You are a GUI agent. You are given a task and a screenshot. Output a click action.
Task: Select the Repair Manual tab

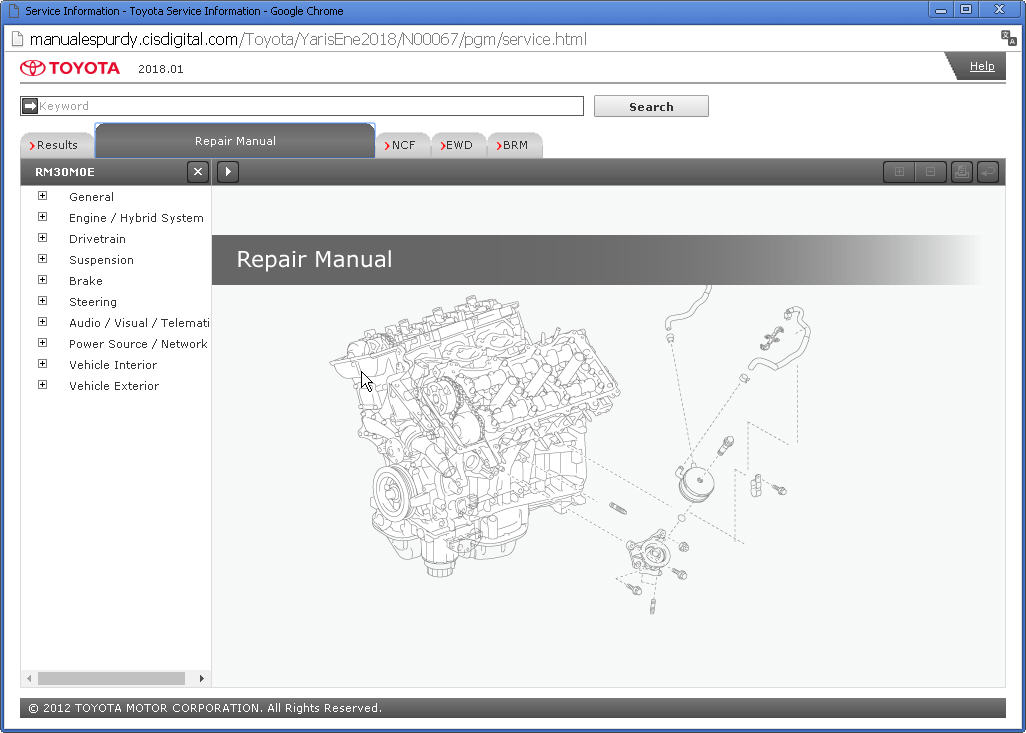pos(235,141)
